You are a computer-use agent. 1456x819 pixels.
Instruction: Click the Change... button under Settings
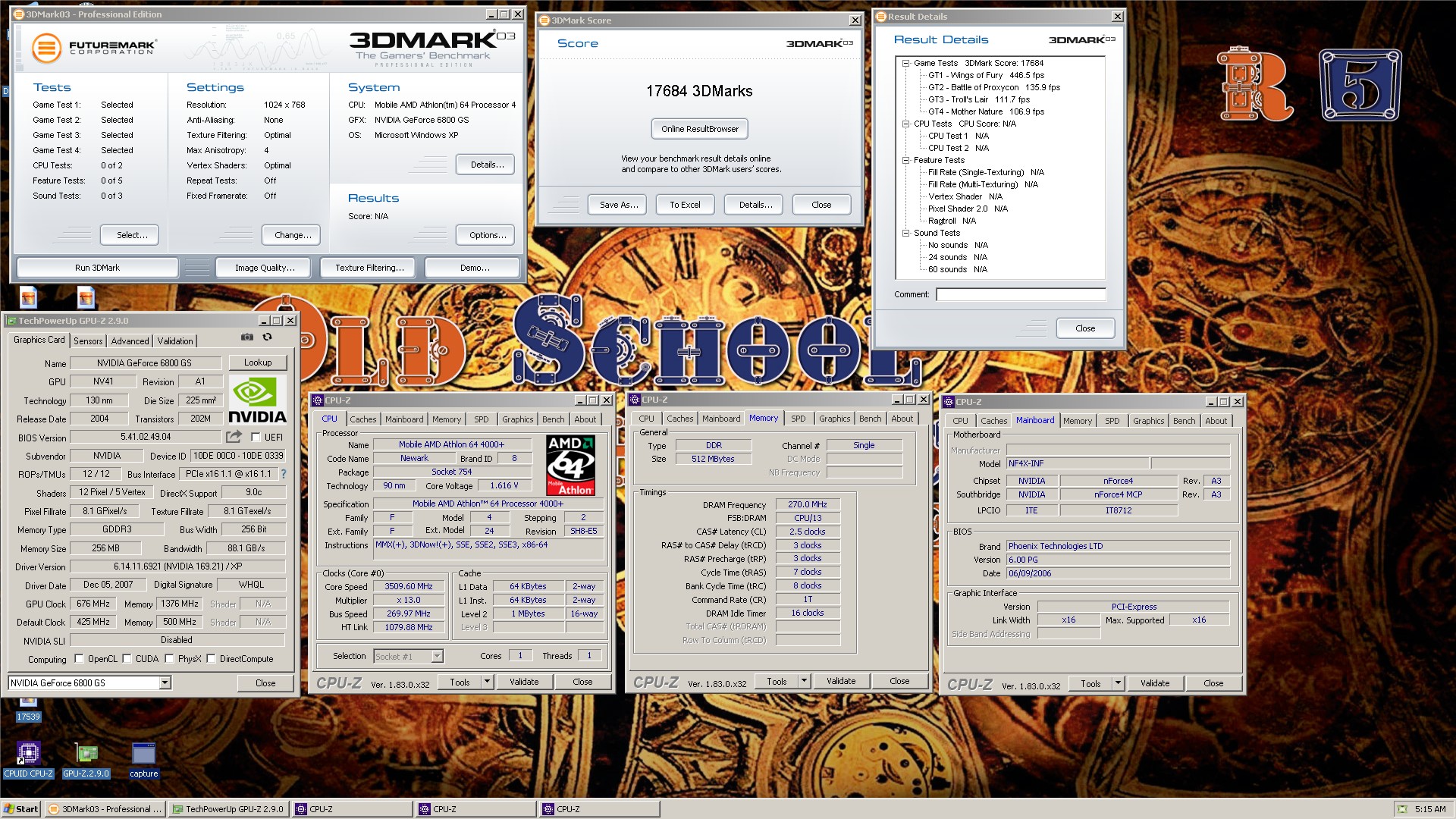click(293, 235)
